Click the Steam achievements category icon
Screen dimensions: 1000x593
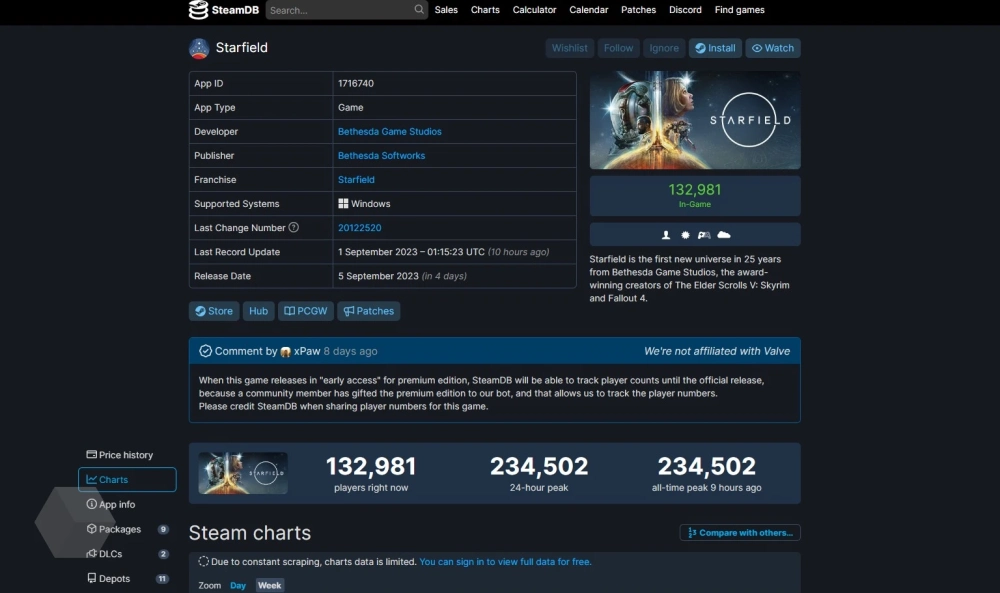coord(685,235)
